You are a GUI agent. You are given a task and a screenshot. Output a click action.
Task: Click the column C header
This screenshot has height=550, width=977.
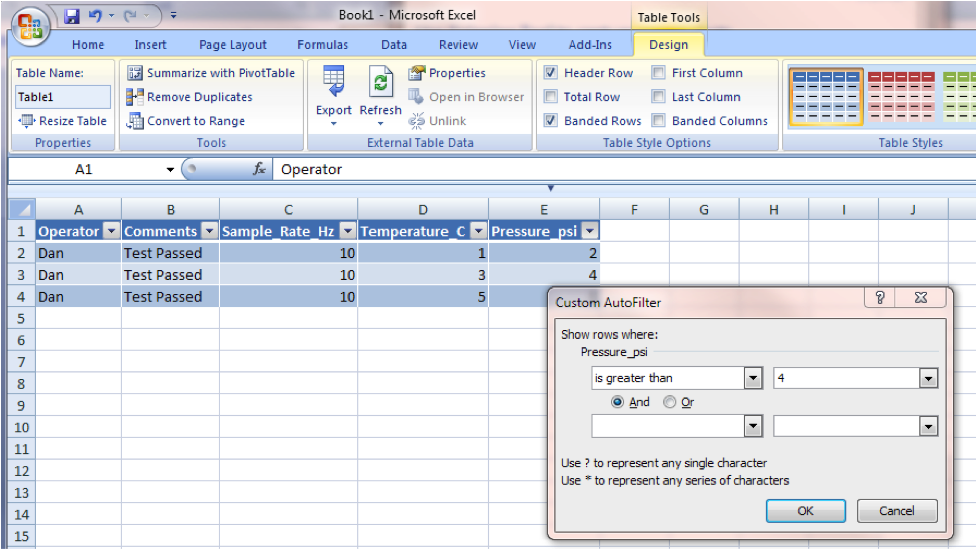[x=288, y=210]
